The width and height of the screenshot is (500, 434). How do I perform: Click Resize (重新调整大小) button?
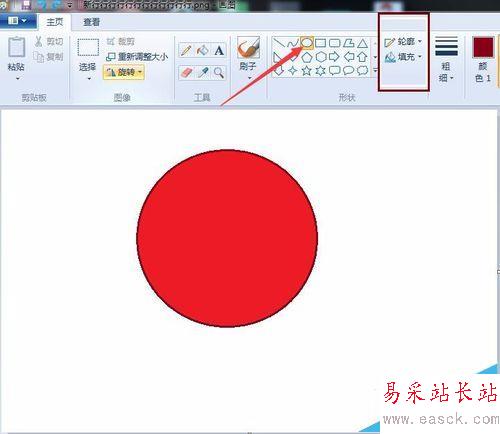137,57
